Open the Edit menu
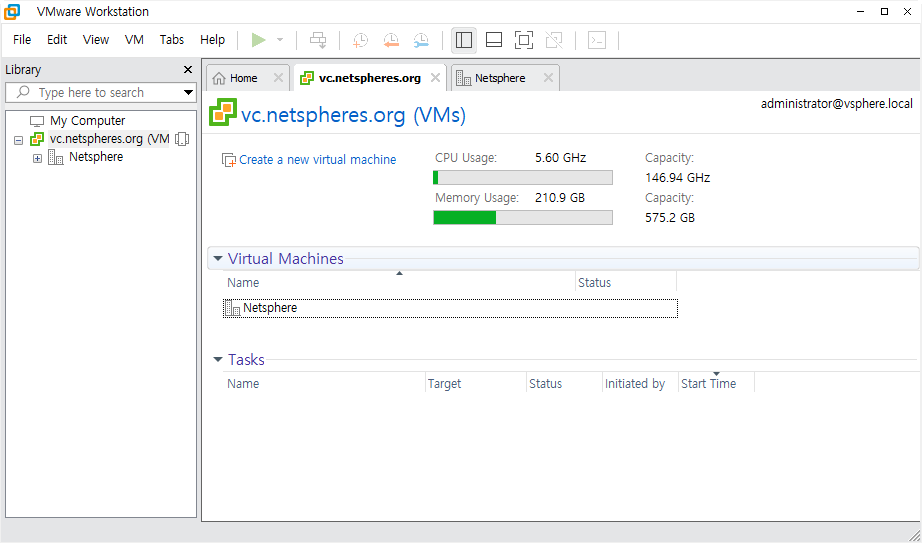Image resolution: width=922 pixels, height=543 pixels. [57, 39]
